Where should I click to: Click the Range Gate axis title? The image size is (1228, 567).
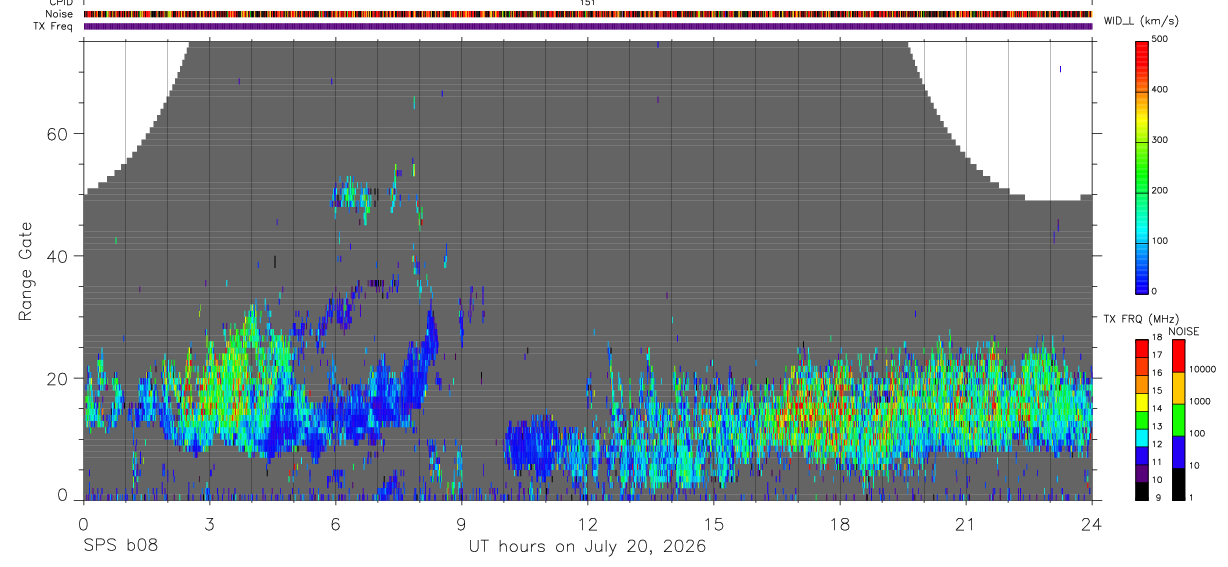point(26,272)
